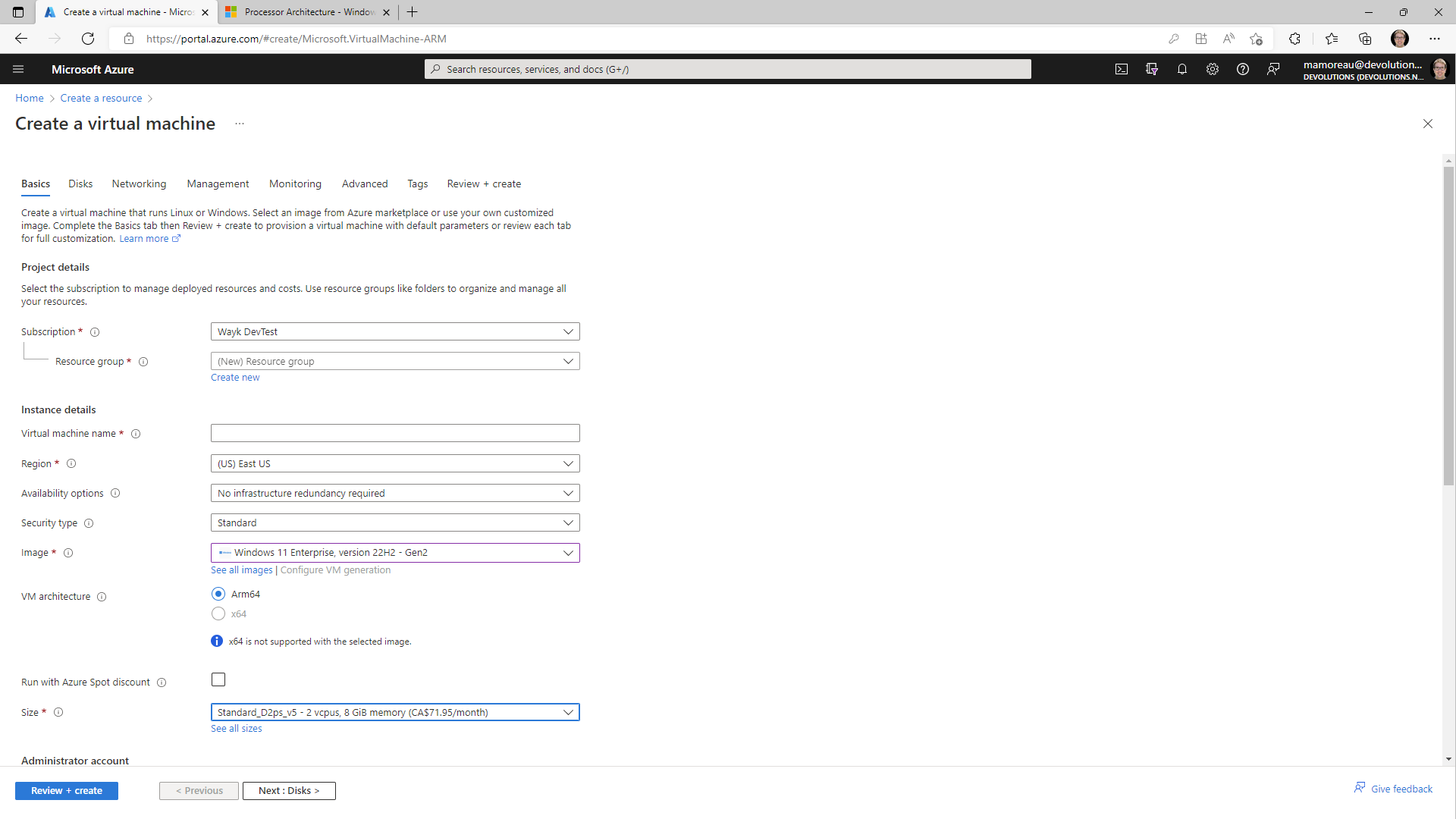Click the Virtual machine name input field

click(395, 433)
